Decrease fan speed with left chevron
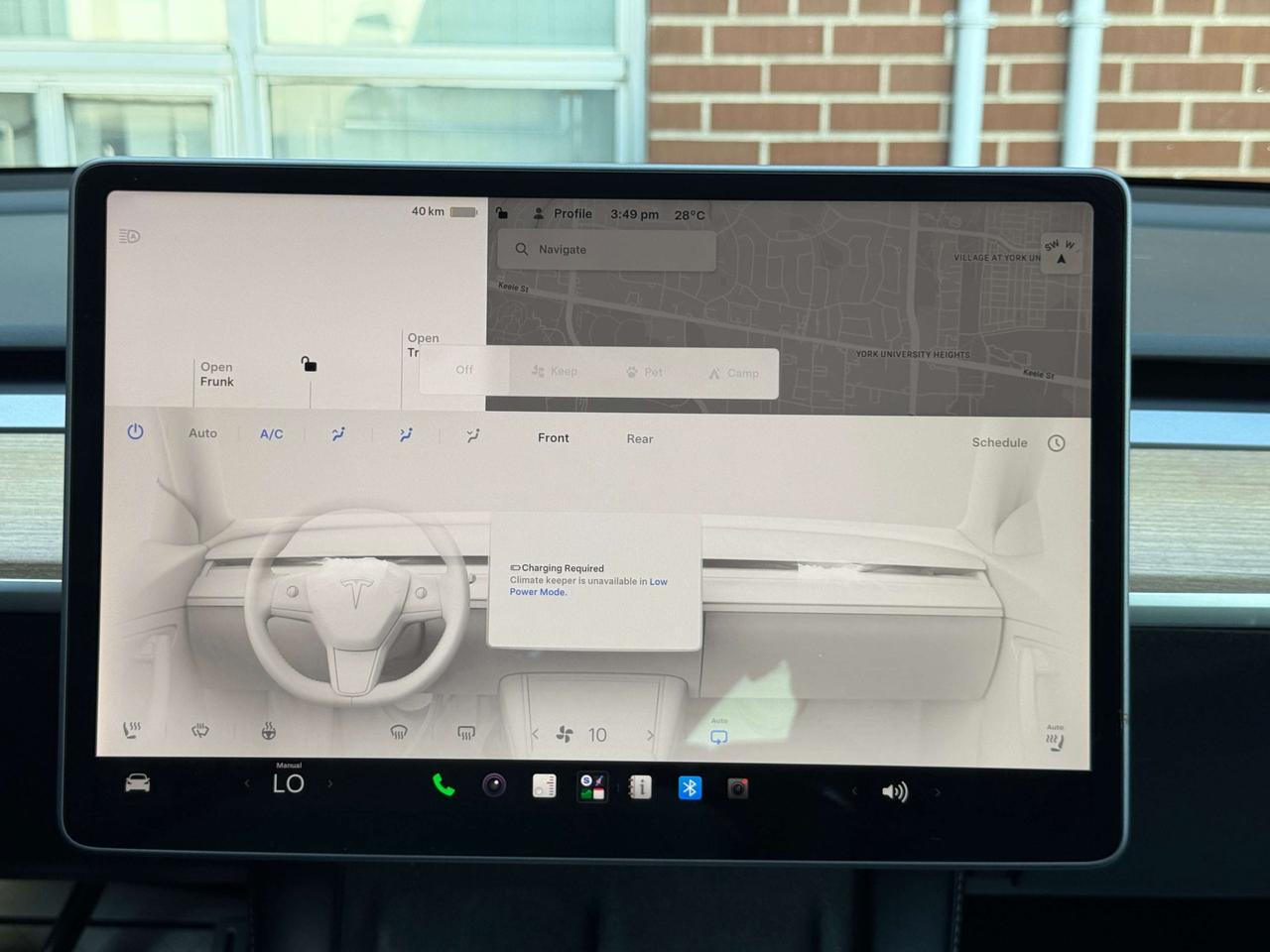 tap(535, 734)
